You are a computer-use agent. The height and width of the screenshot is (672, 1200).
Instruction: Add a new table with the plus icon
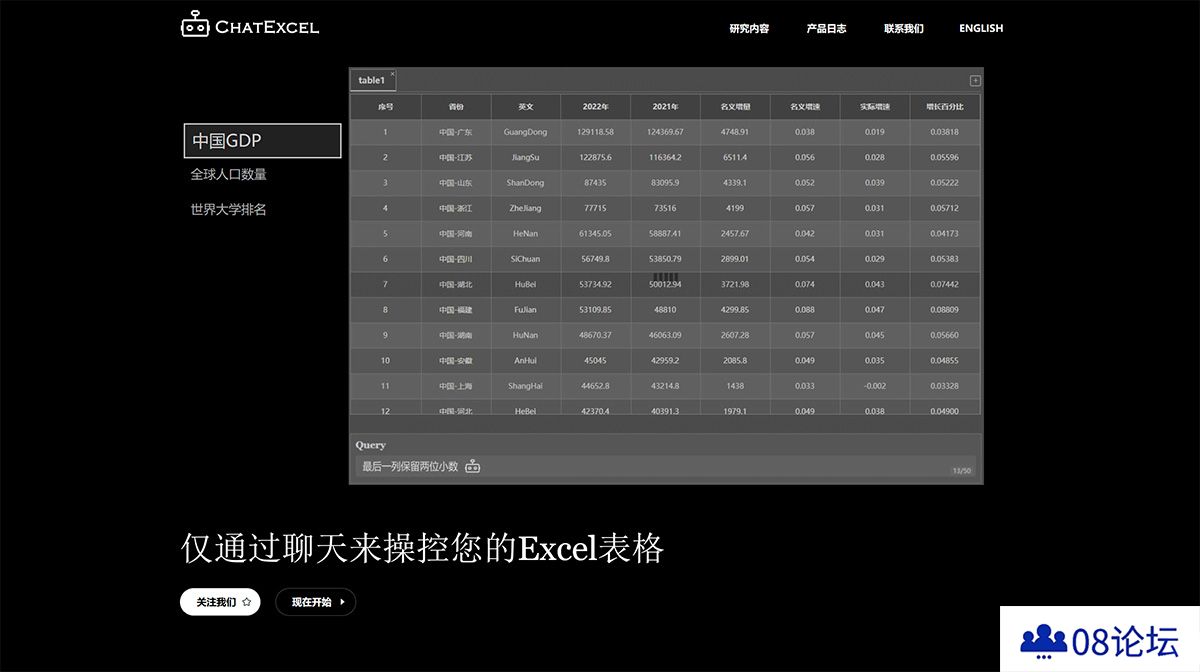coord(975,81)
